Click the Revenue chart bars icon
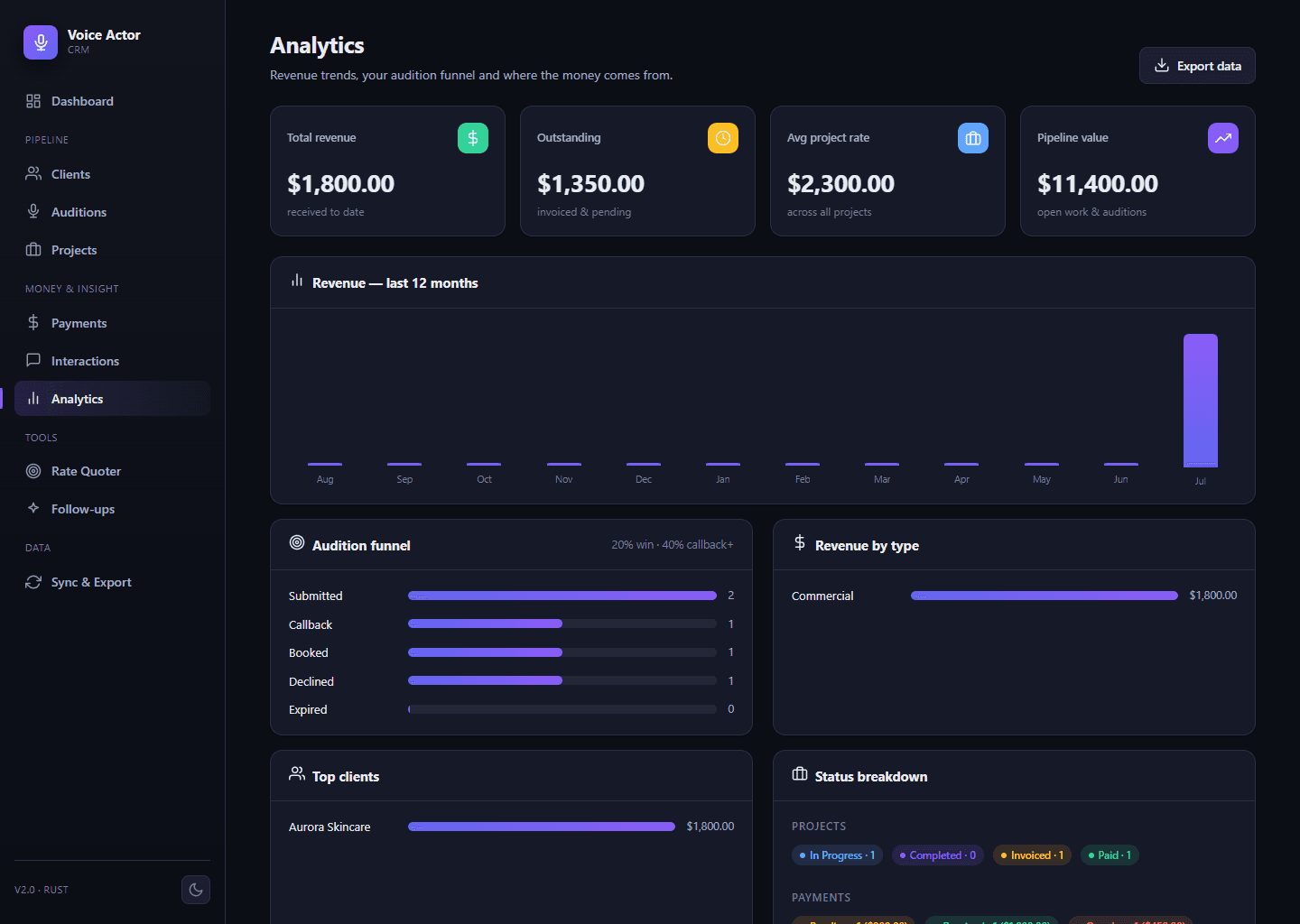 297,281
